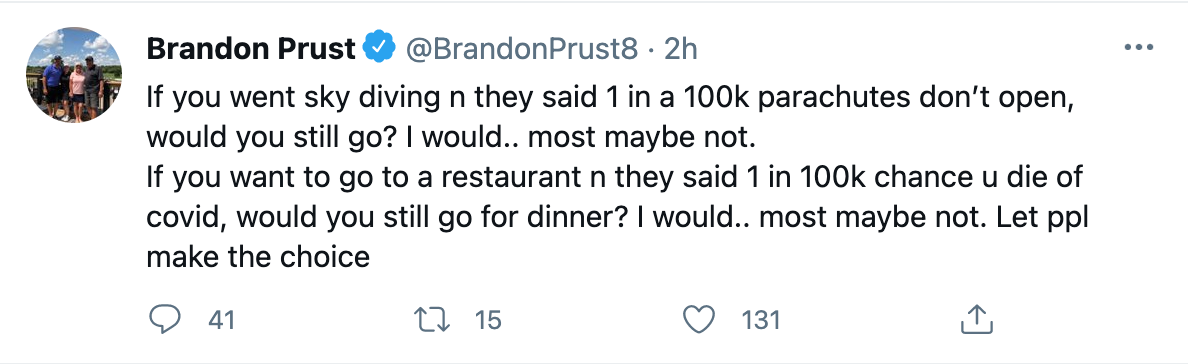Like the tweet with the heart icon
Image resolution: width=1188 pixels, height=364 pixels.
(699, 319)
